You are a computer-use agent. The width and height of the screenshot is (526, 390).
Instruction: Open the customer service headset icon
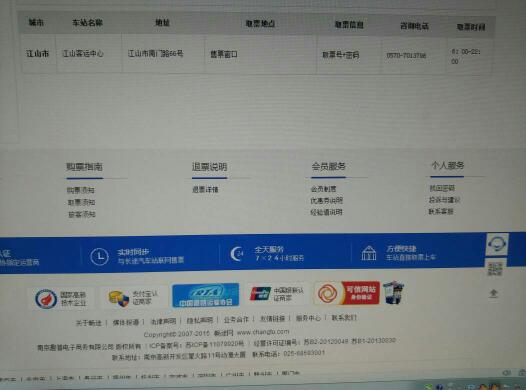coord(497,244)
